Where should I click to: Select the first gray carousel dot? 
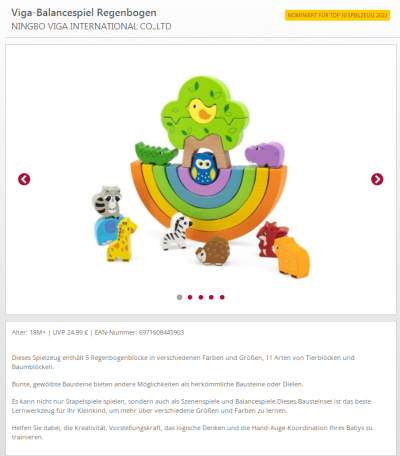(x=179, y=297)
